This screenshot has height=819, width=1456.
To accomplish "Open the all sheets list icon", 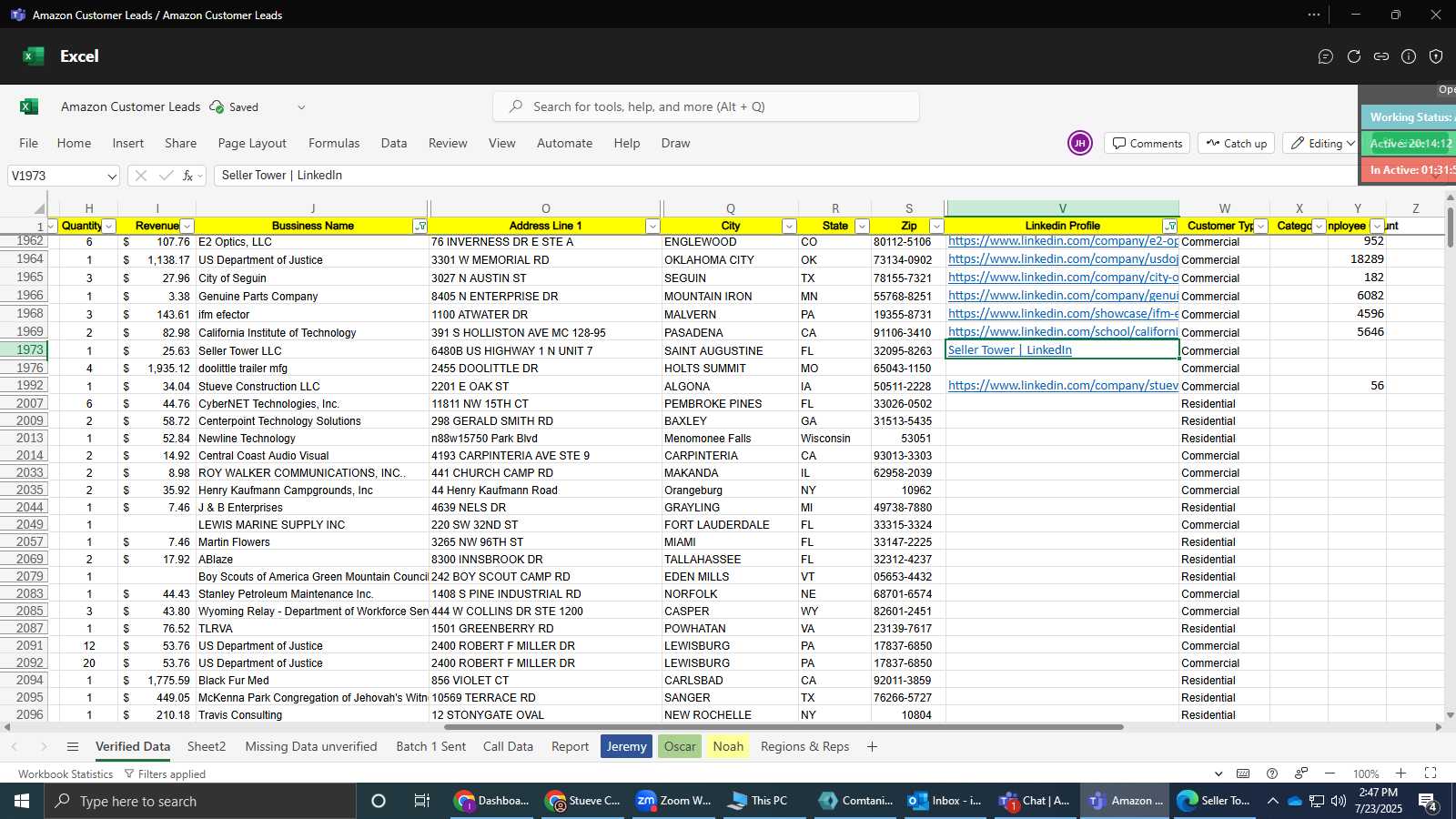I will [73, 747].
